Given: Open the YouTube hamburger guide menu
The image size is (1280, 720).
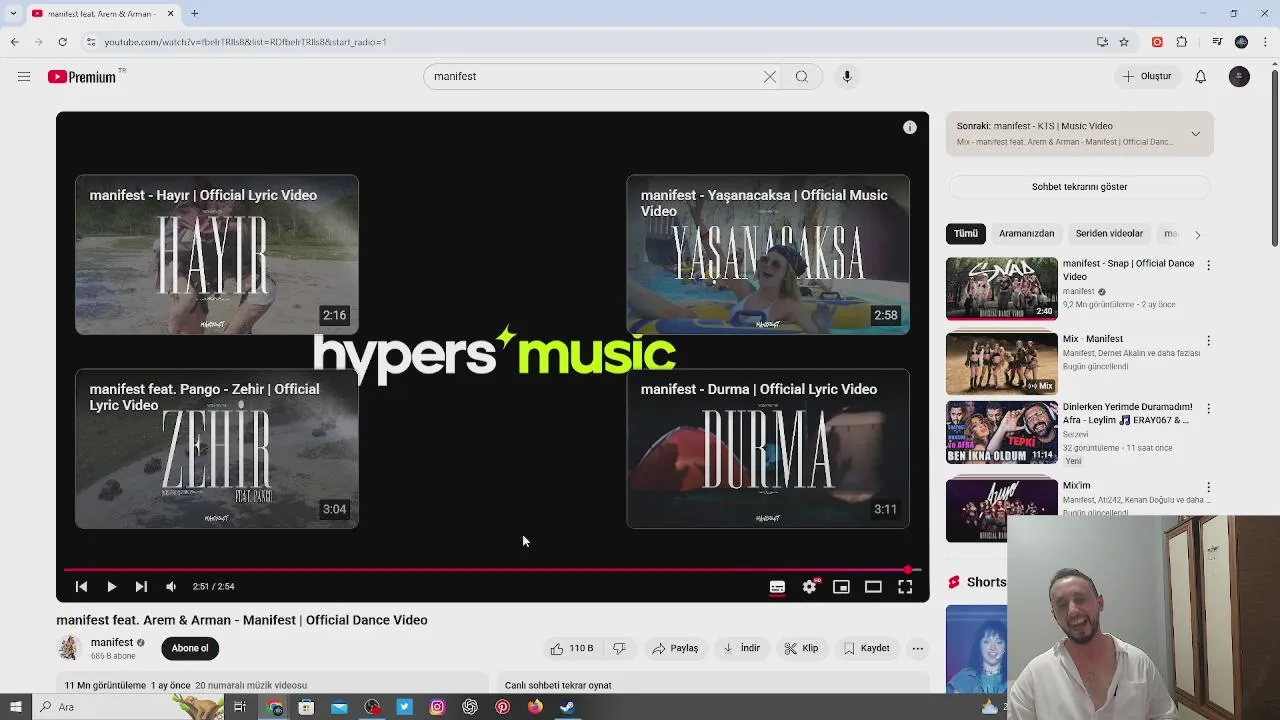Looking at the screenshot, I should click(24, 76).
